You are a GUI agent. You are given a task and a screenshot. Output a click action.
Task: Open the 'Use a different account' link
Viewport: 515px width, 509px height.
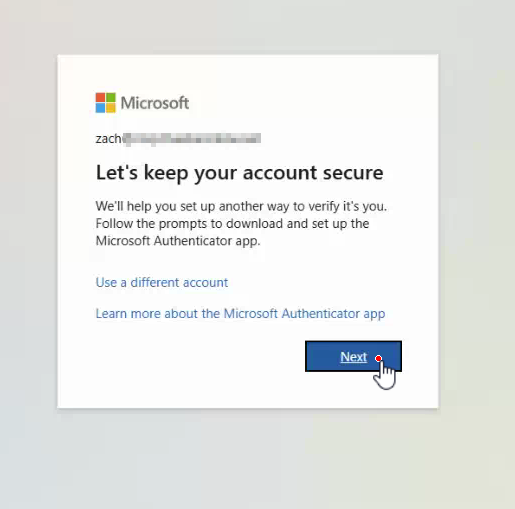pyautogui.click(x=162, y=283)
